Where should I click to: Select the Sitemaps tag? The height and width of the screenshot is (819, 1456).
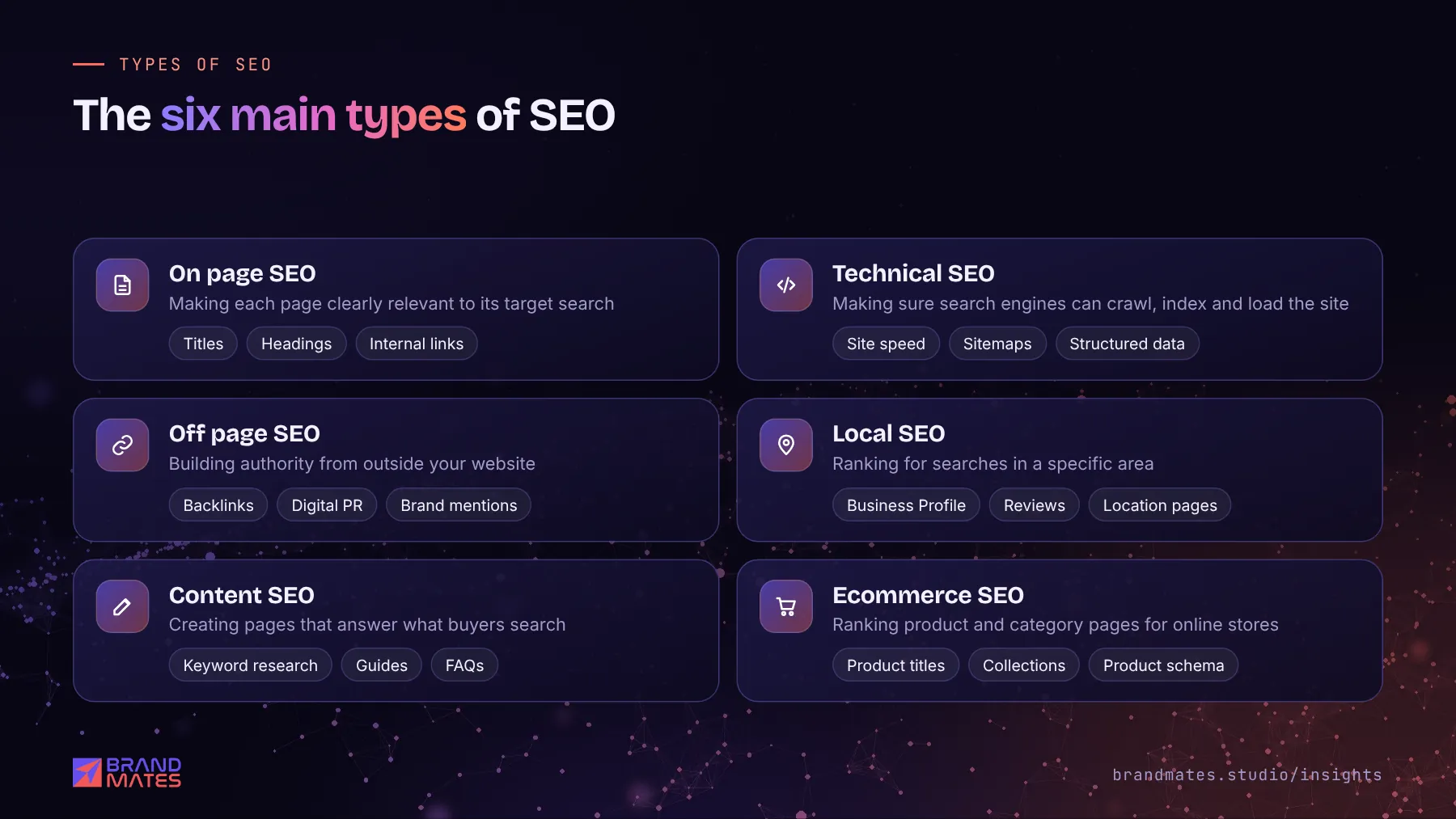[x=997, y=344]
